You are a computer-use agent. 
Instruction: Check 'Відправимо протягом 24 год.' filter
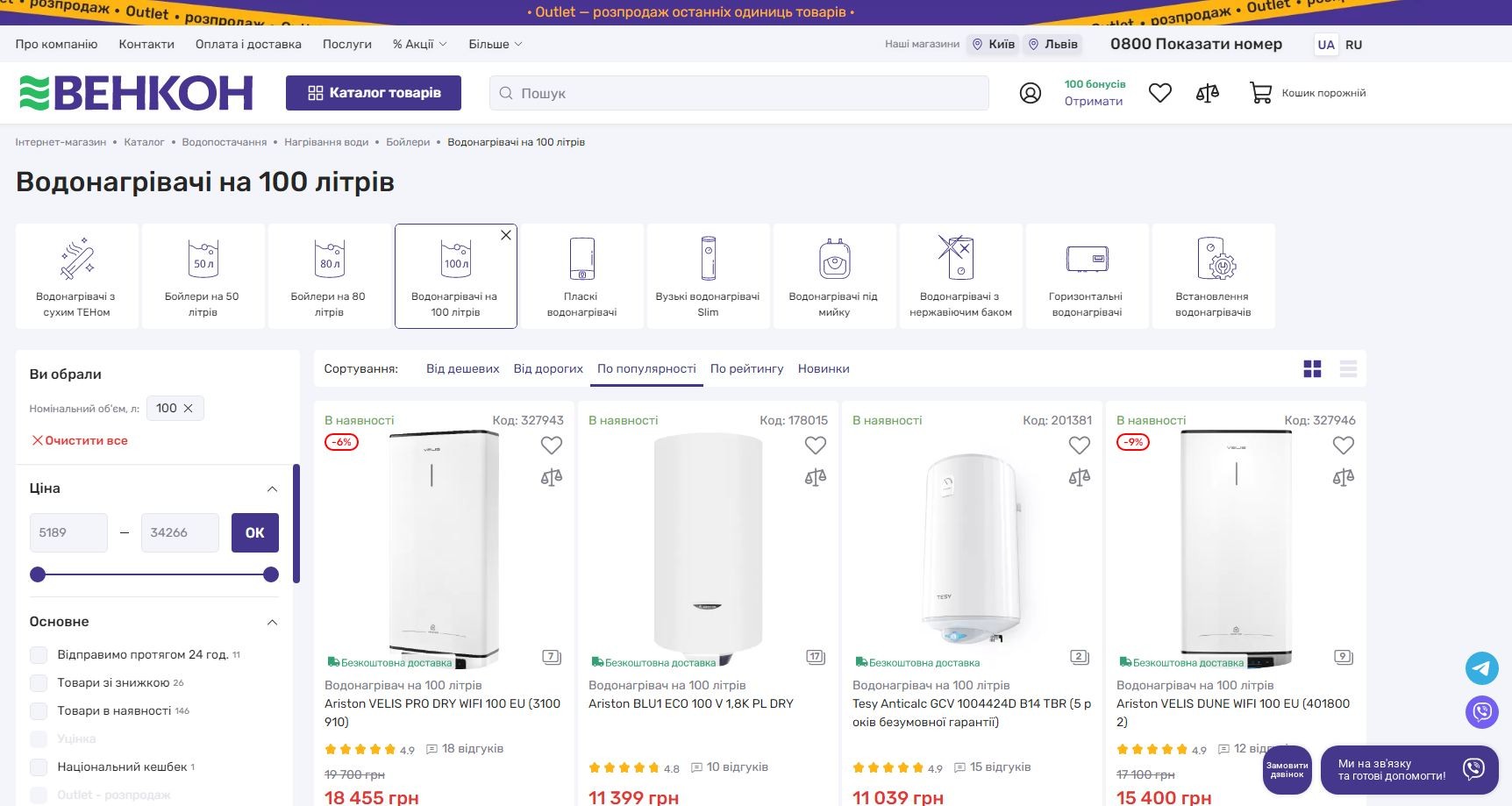[x=39, y=655]
